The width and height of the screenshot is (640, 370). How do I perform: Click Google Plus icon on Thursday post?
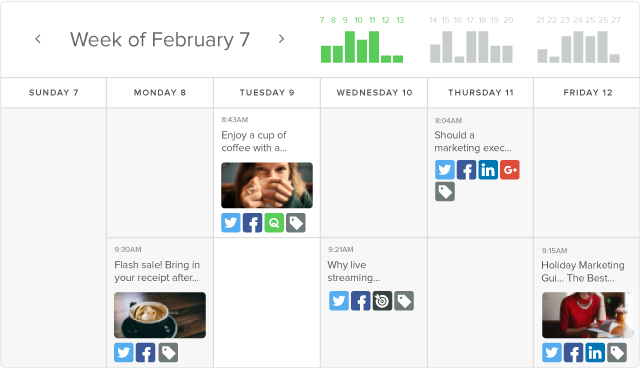pyautogui.click(x=510, y=170)
